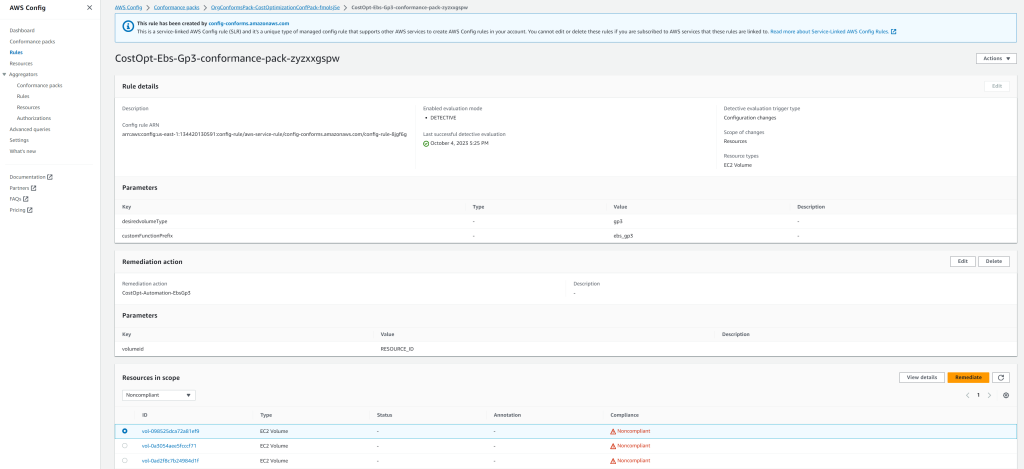The image size is (1024, 469).
Task: Open volume vol-0a5054aee5fcccf71 link
Action: tap(169, 445)
